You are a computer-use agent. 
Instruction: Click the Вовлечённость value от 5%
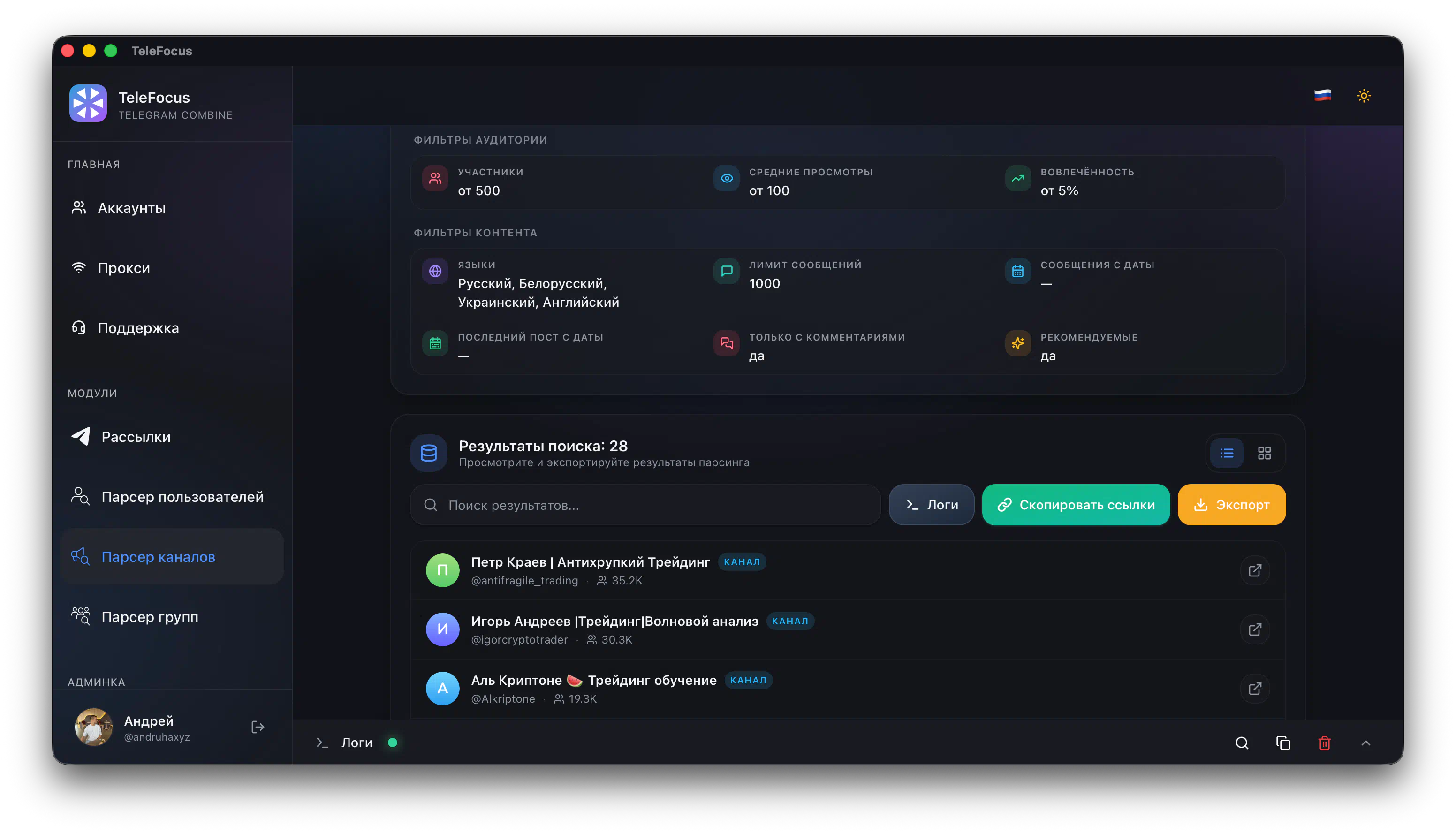coord(1060,191)
